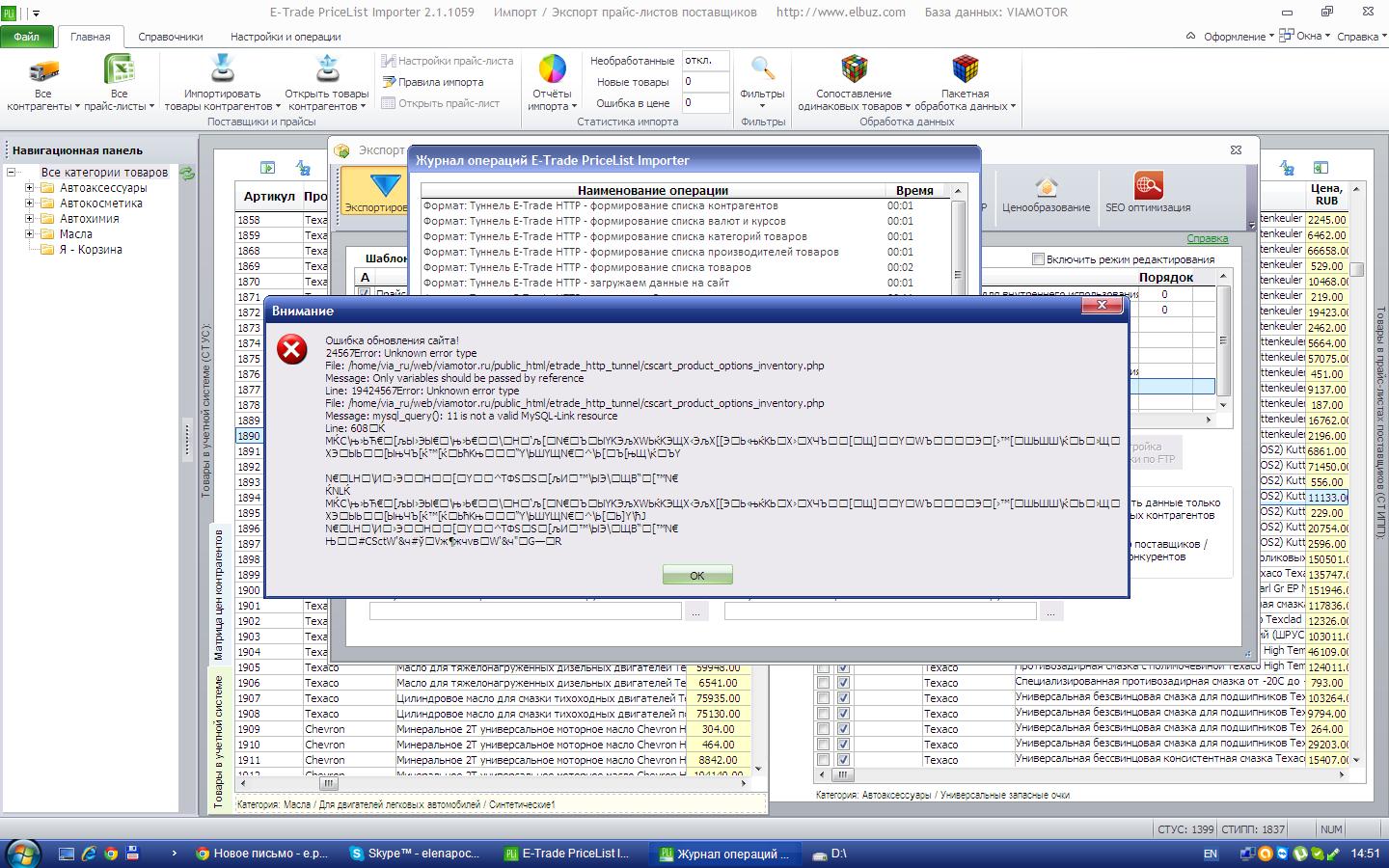Open the Все контрагенты ribbon button
The height and width of the screenshot is (868, 1389).
pos(43,84)
